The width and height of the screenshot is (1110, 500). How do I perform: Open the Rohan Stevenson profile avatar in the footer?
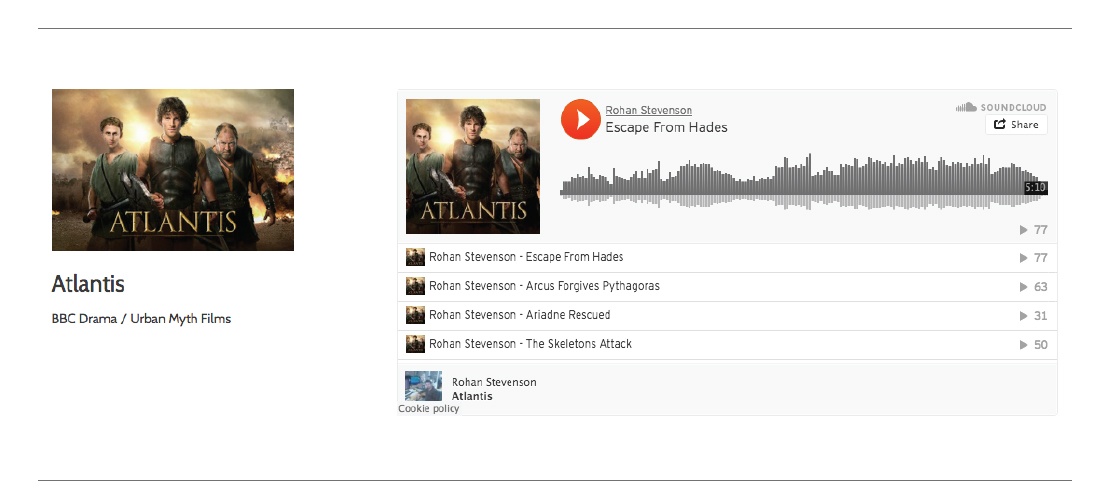tap(423, 386)
